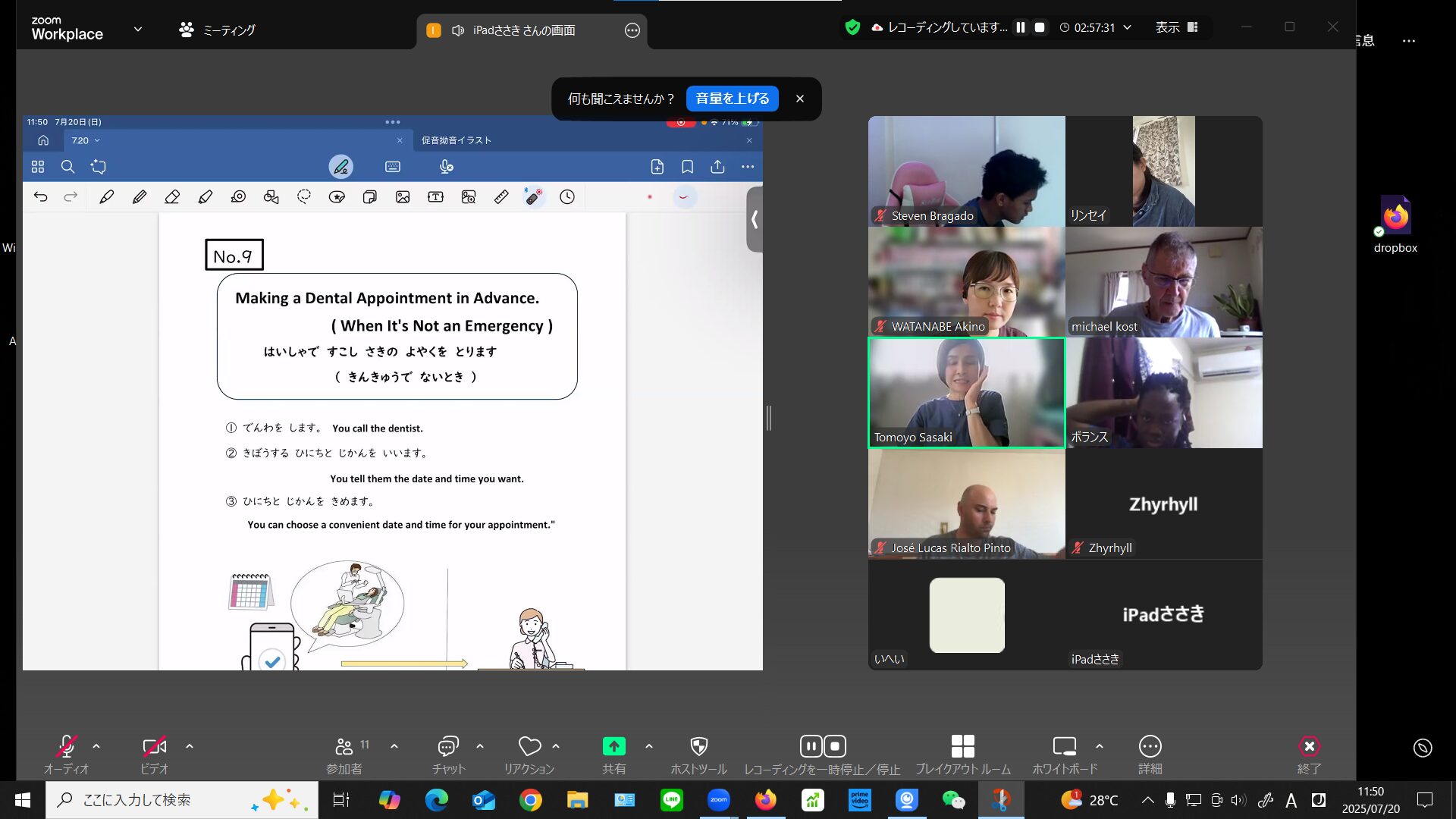Image resolution: width=1456 pixels, height=819 pixels.
Task: Expand recording timer dropdown
Action: coord(1128,27)
